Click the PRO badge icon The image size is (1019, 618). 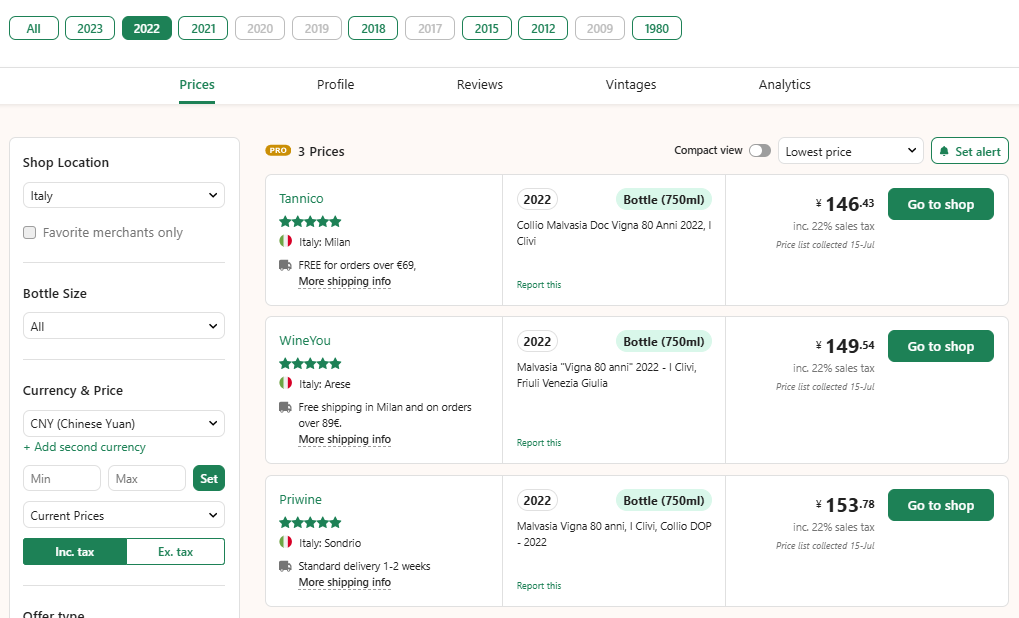(x=278, y=150)
